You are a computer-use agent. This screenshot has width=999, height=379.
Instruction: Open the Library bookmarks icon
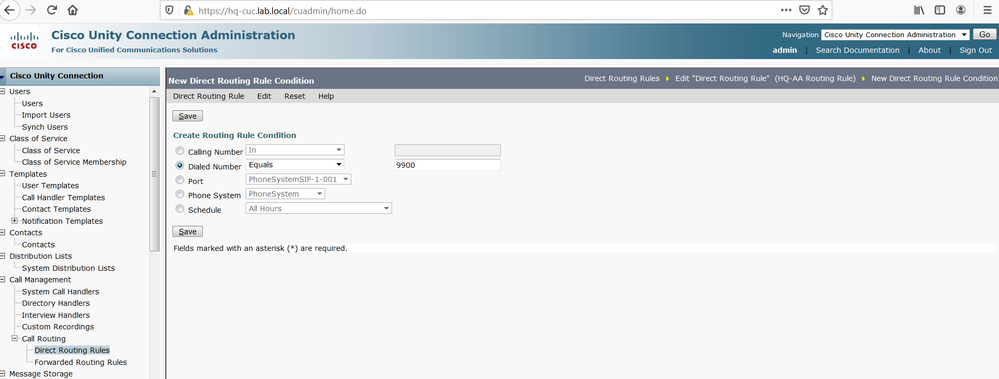tap(919, 10)
